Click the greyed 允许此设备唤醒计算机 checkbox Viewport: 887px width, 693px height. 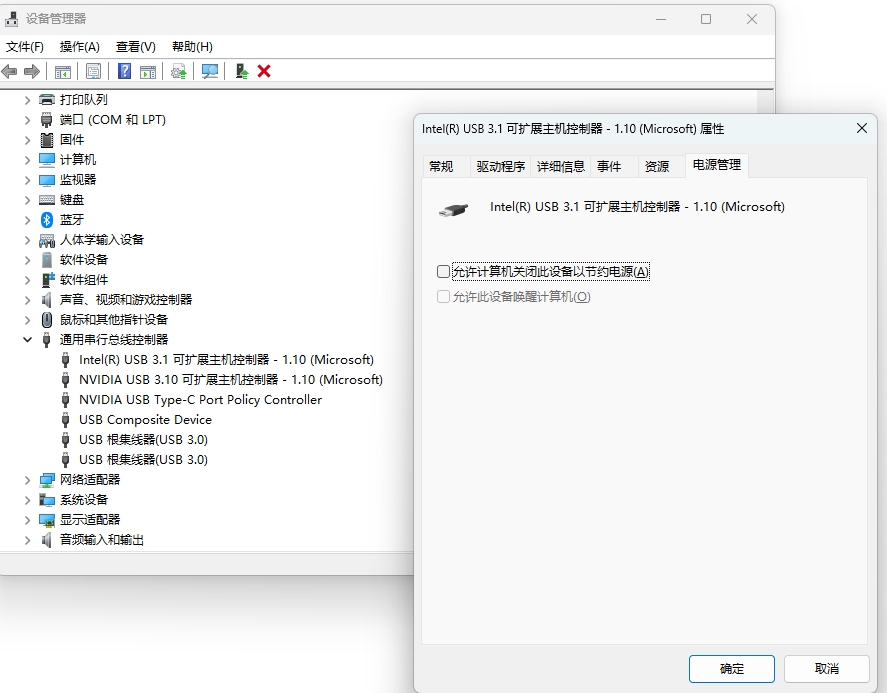tap(444, 296)
